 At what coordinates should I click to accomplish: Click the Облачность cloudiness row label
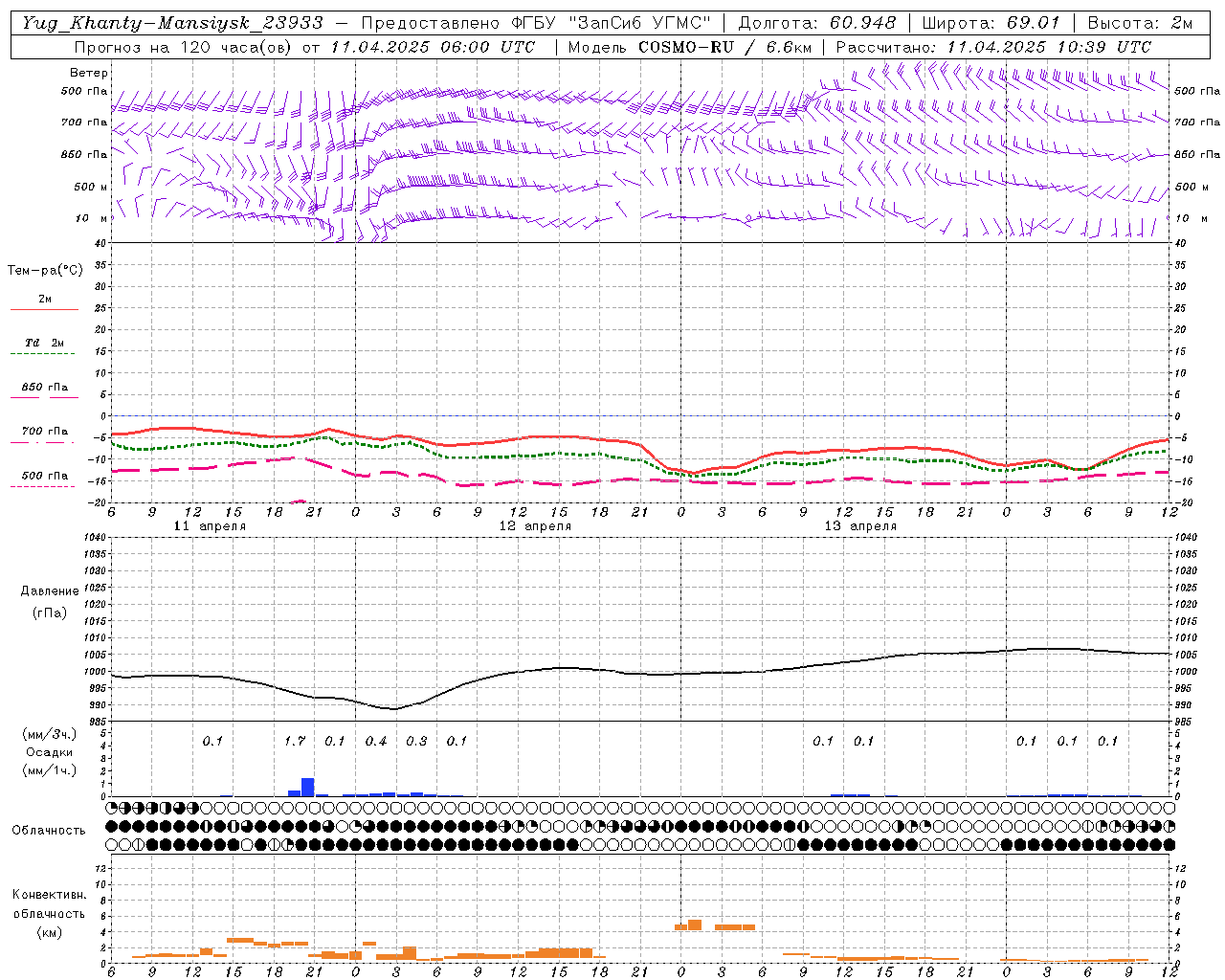tap(49, 830)
